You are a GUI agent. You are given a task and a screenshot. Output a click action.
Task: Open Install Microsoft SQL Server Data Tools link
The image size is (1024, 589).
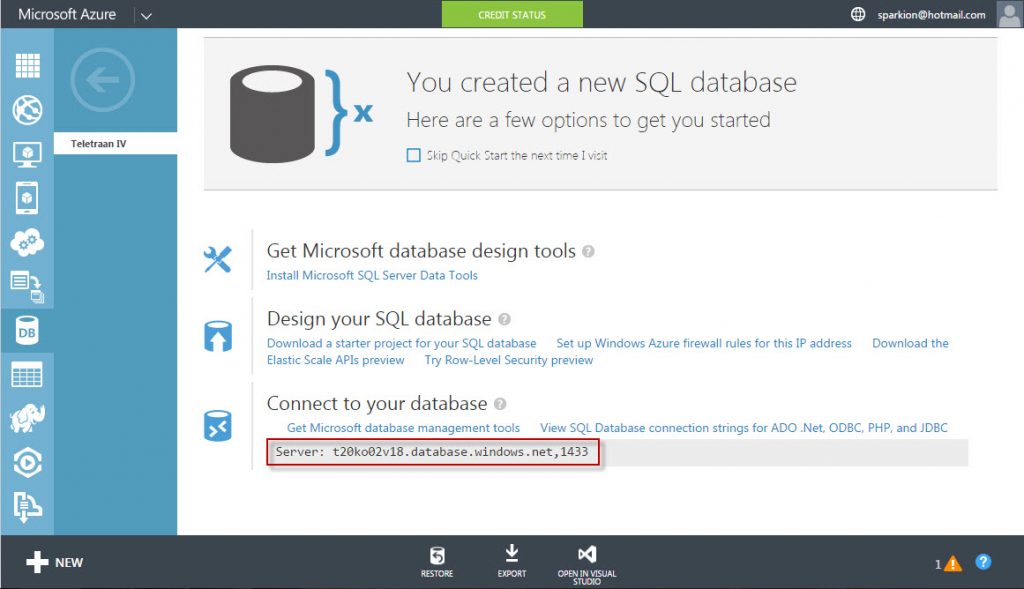point(371,274)
